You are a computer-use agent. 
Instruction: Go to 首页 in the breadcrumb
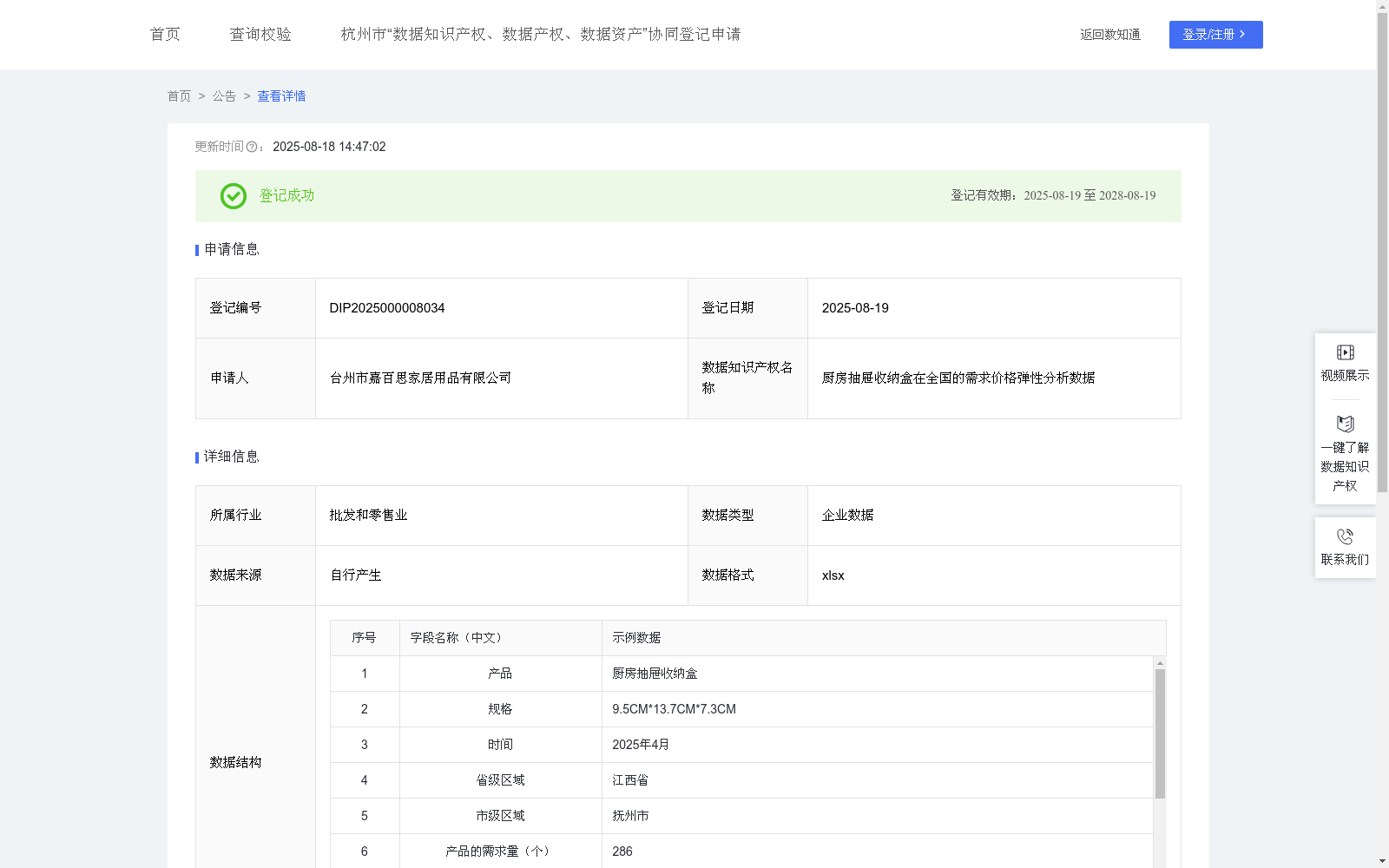click(x=179, y=96)
